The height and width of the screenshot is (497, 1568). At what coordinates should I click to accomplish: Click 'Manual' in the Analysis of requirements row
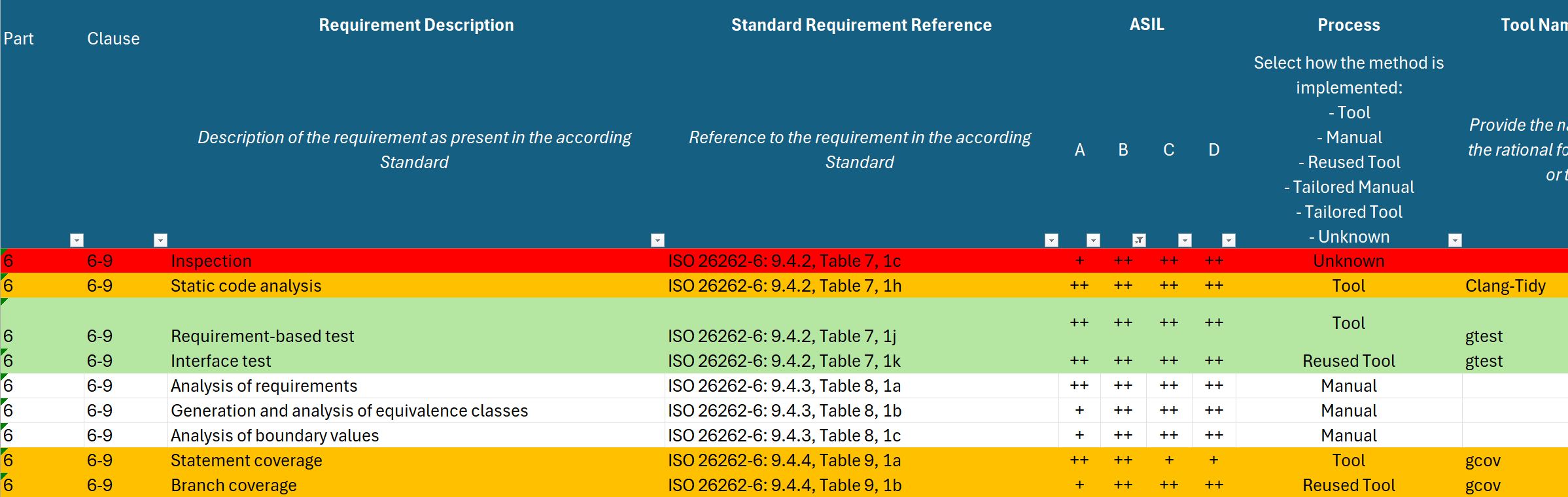pos(1349,386)
